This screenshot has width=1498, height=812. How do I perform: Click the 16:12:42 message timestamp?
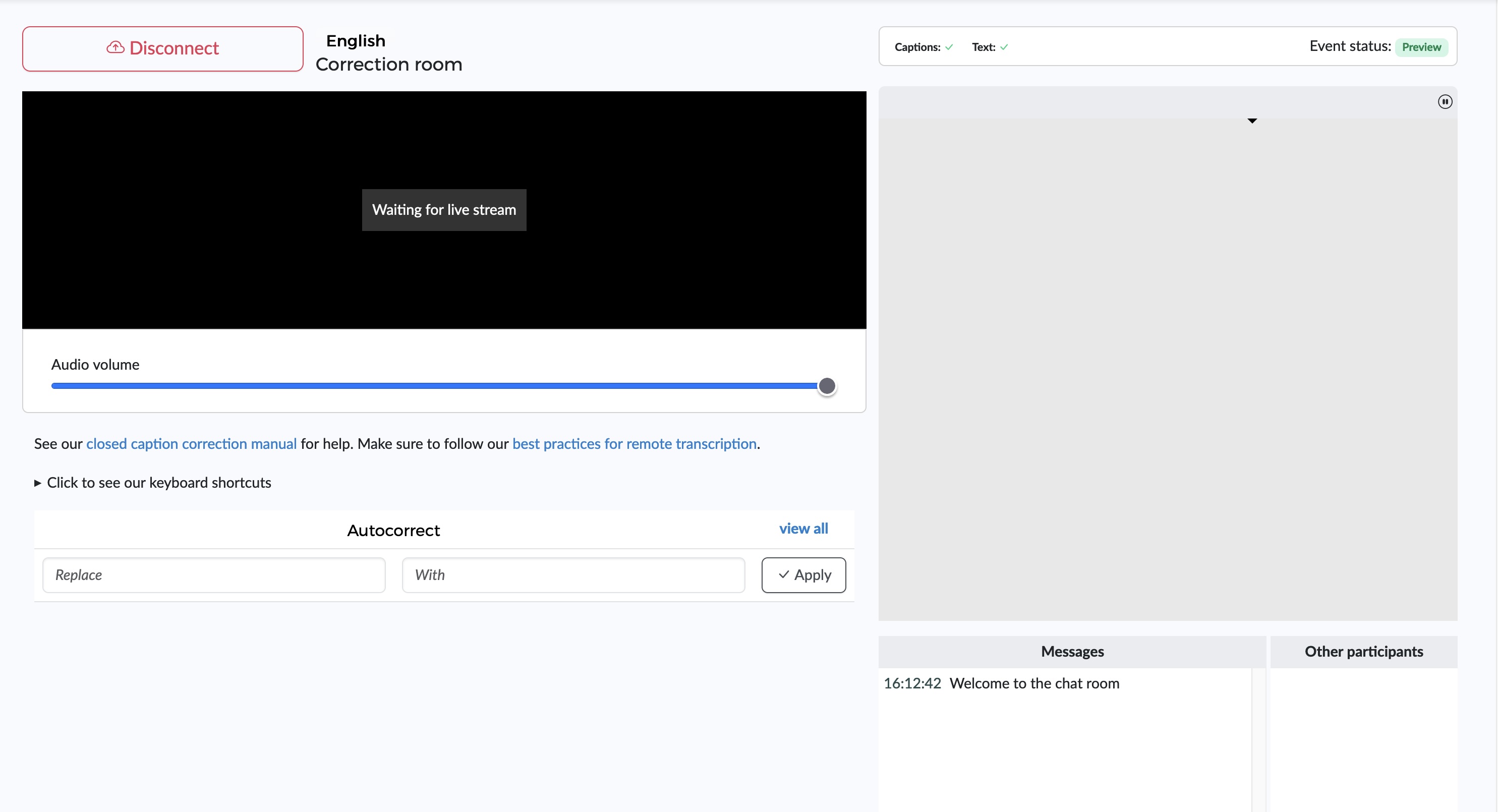point(912,683)
